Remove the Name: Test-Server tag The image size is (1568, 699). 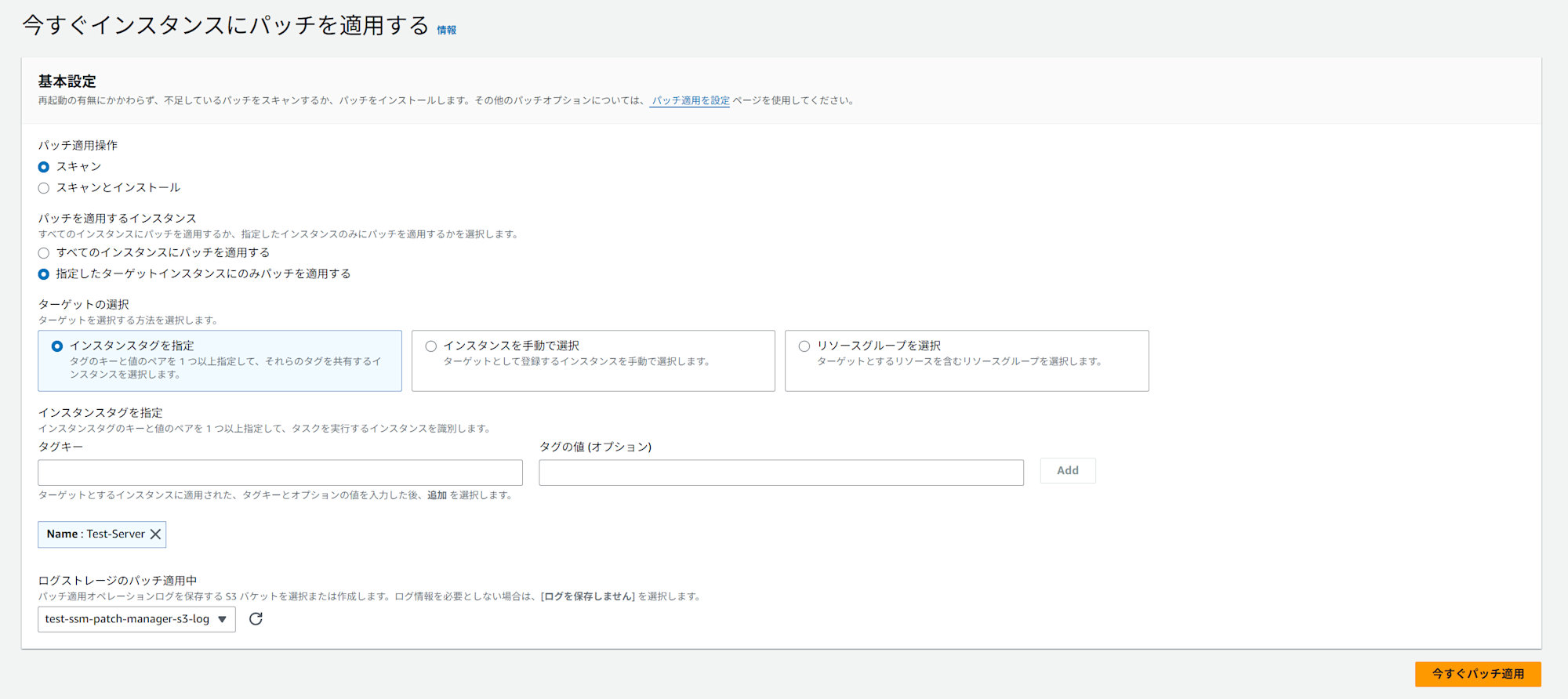[155, 534]
